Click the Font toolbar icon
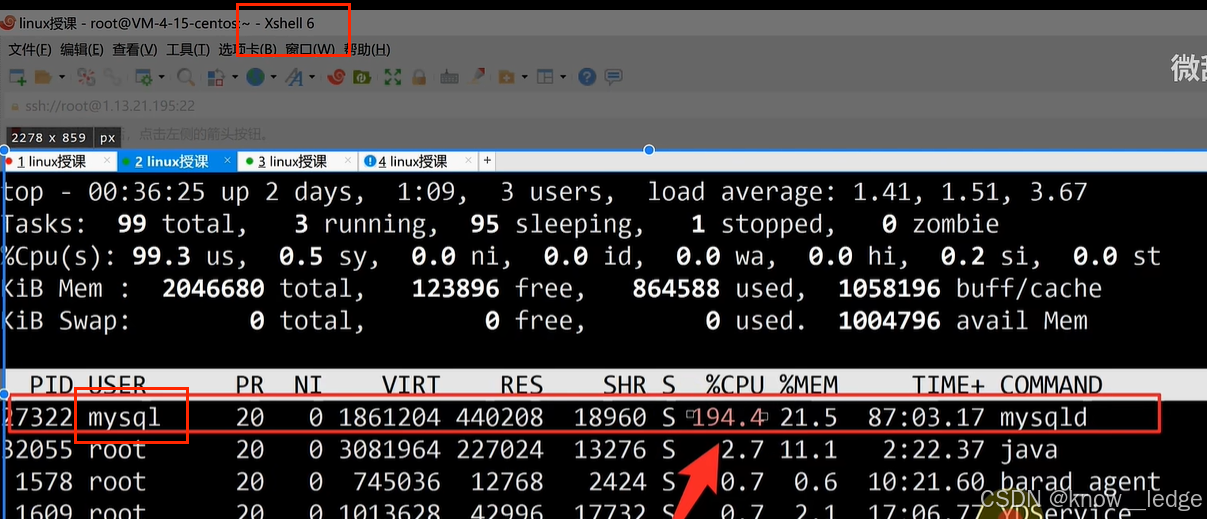The height and width of the screenshot is (519, 1207). click(294, 77)
